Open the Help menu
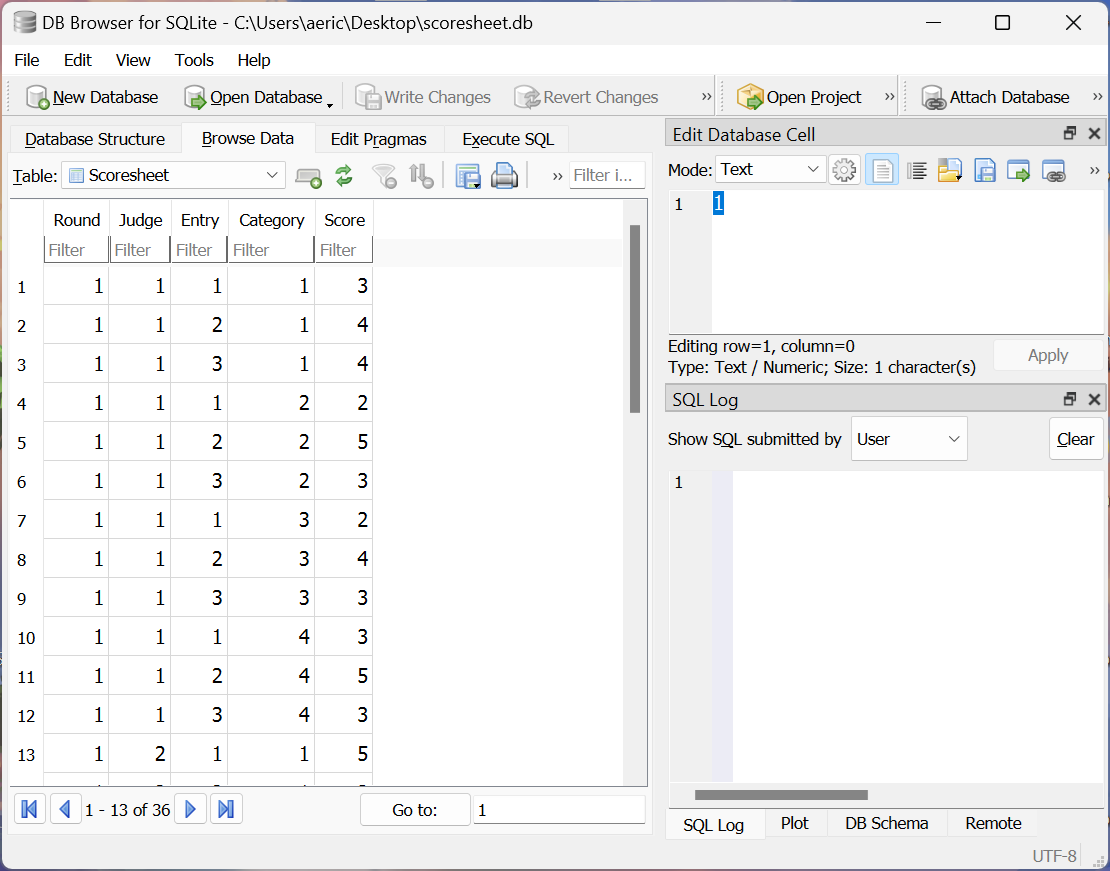This screenshot has width=1110, height=871. coord(253,60)
